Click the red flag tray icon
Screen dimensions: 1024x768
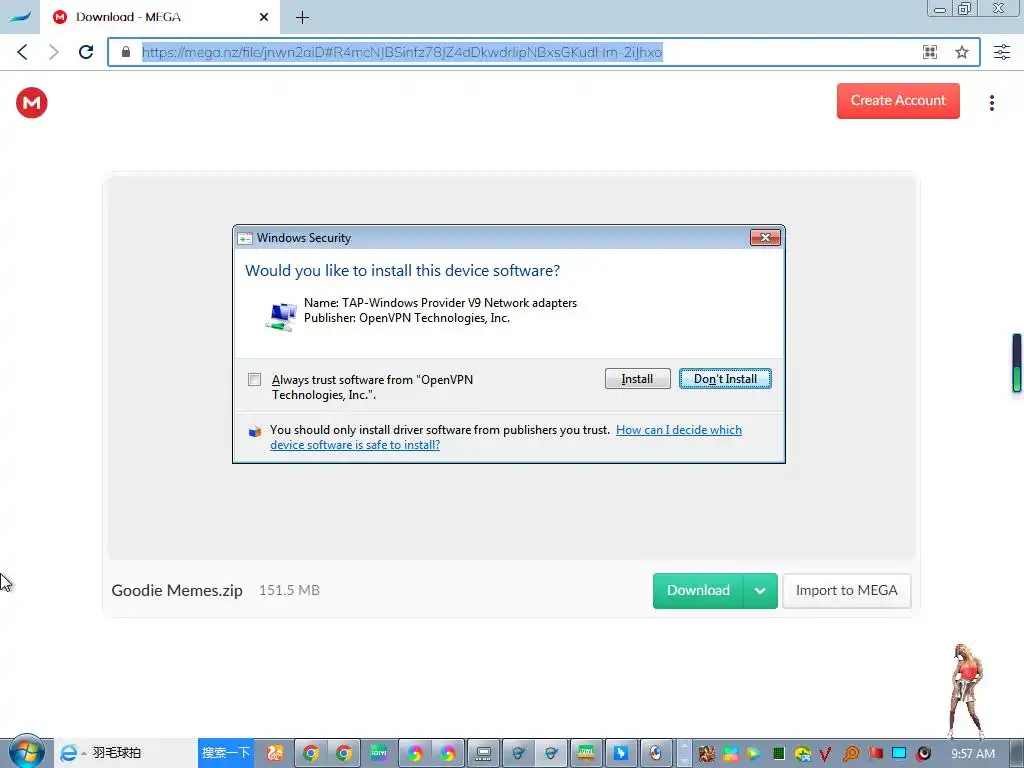875,754
